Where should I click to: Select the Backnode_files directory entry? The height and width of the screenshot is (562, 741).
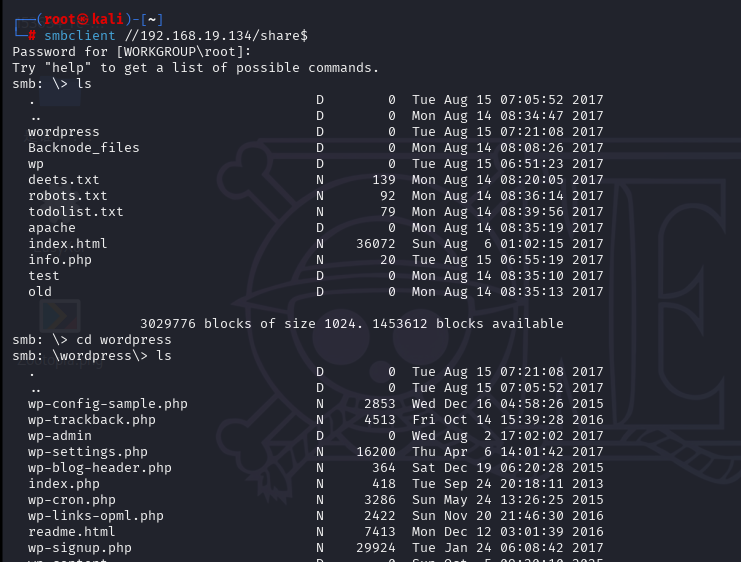point(83,147)
